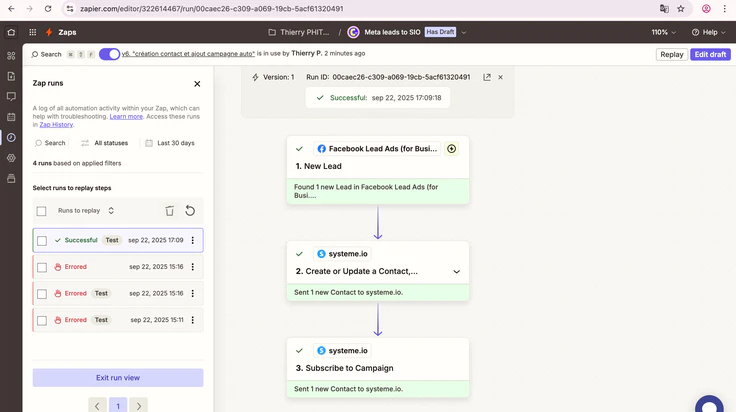Replay selected runs with circular arrow icon
This screenshot has width=736, height=412.
pos(190,211)
